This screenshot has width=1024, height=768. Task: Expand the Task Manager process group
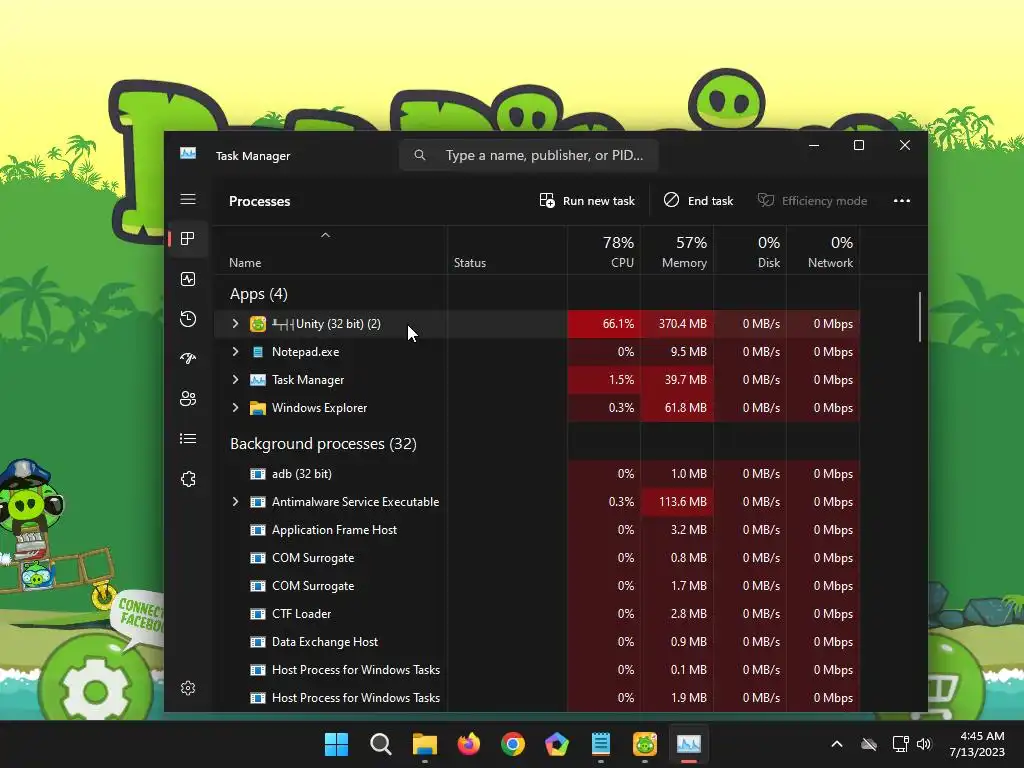[x=235, y=380]
